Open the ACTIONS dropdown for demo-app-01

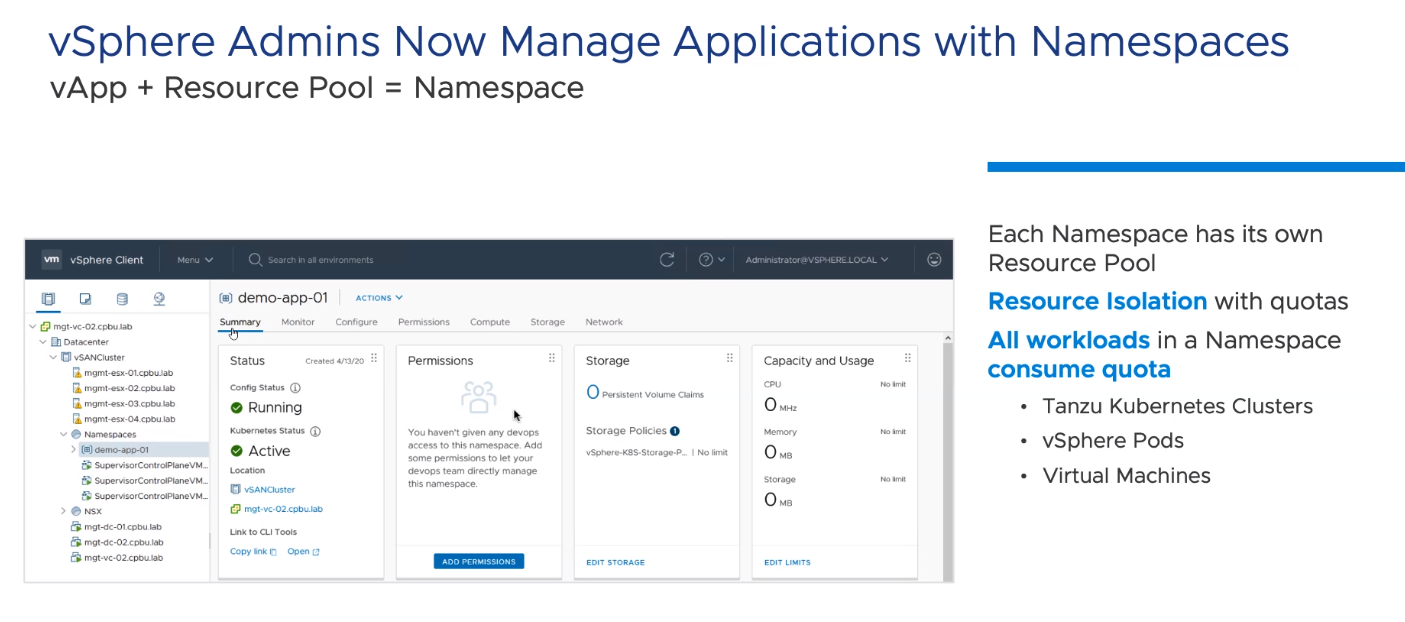click(x=379, y=298)
